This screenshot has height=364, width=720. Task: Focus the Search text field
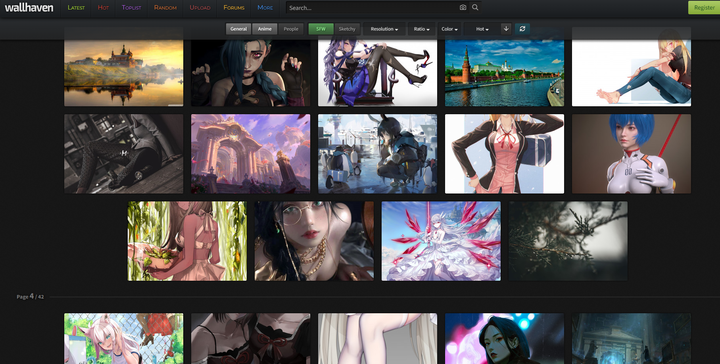click(x=372, y=8)
